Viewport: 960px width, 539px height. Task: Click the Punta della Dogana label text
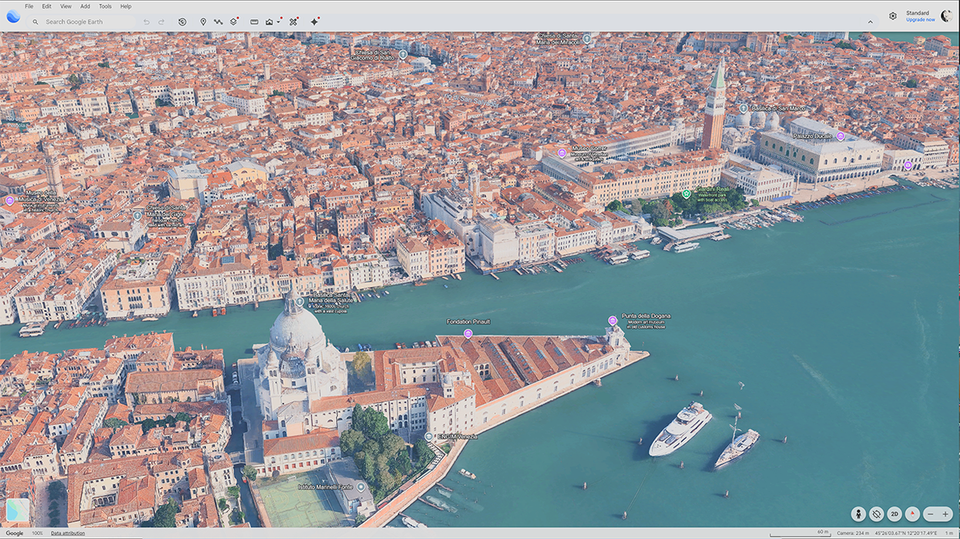coord(646,317)
